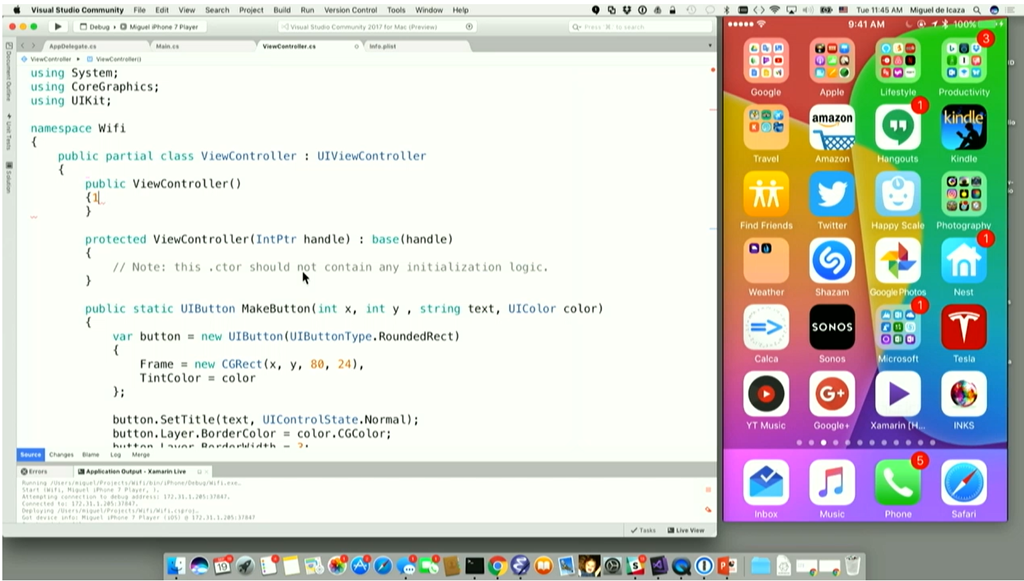Screen dimensions: 1024x581
Task: Switch to the Blame view tab
Action: [91, 454]
